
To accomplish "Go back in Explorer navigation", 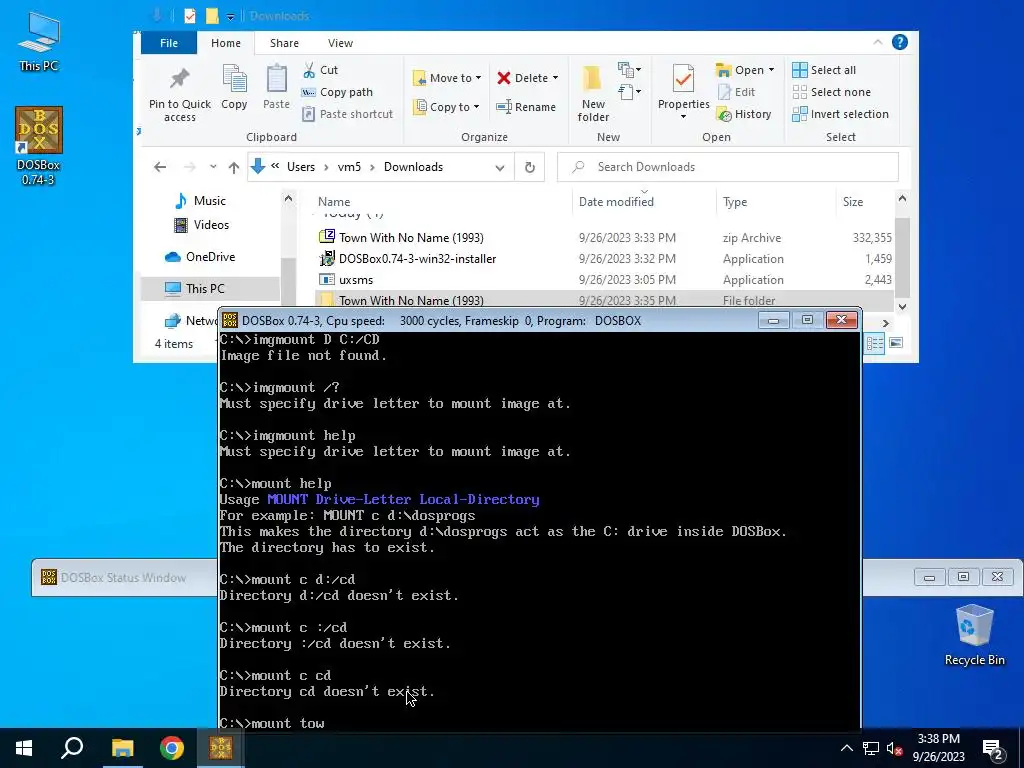I will 160,167.
